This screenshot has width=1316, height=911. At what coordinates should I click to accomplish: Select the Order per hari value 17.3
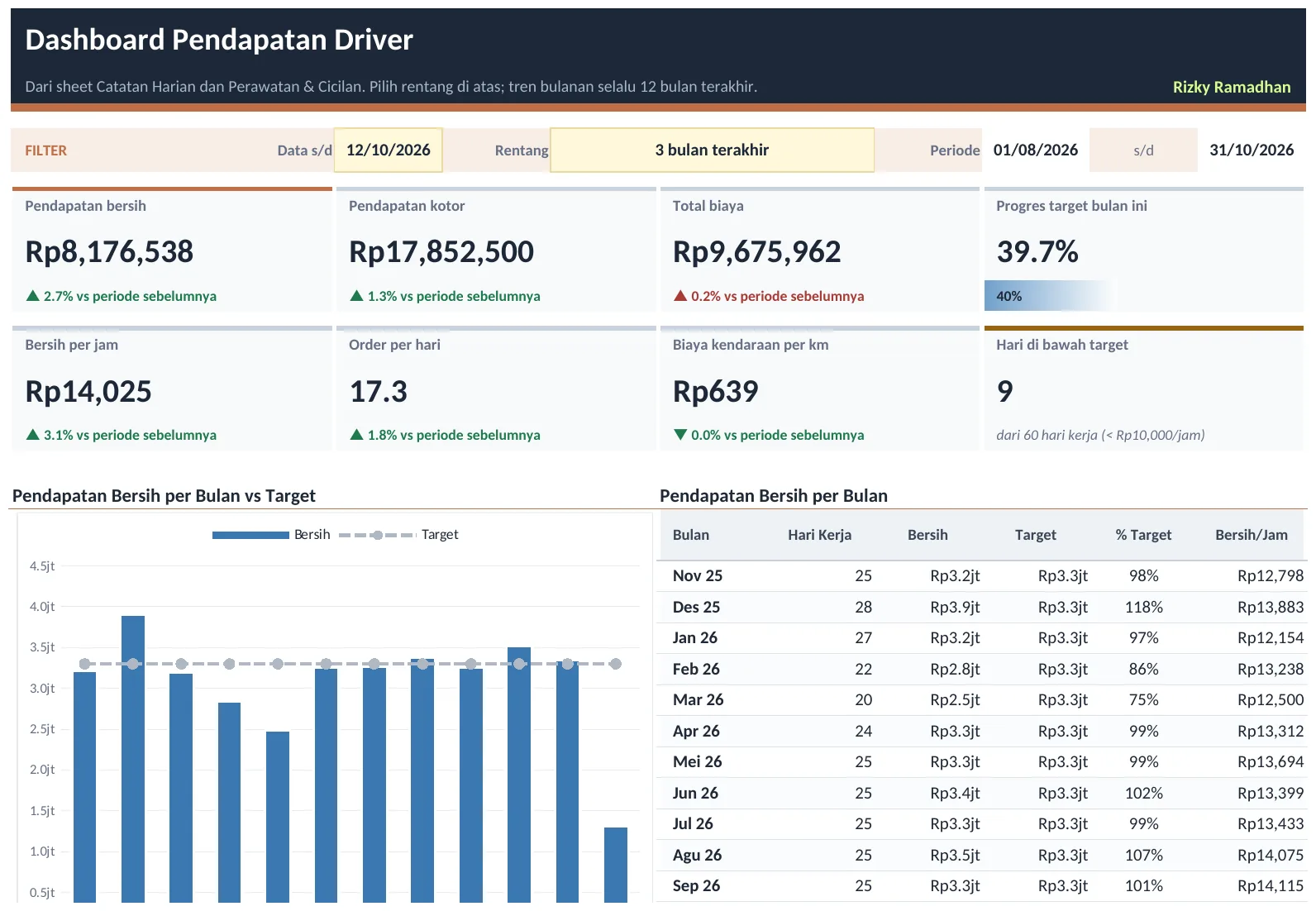point(379,391)
